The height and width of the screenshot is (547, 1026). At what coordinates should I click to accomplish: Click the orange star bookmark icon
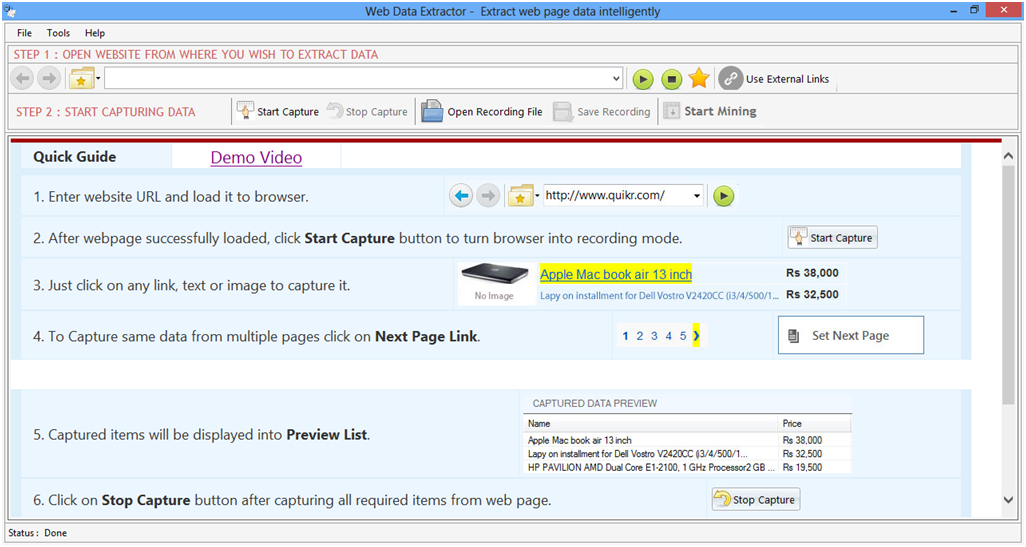(699, 79)
